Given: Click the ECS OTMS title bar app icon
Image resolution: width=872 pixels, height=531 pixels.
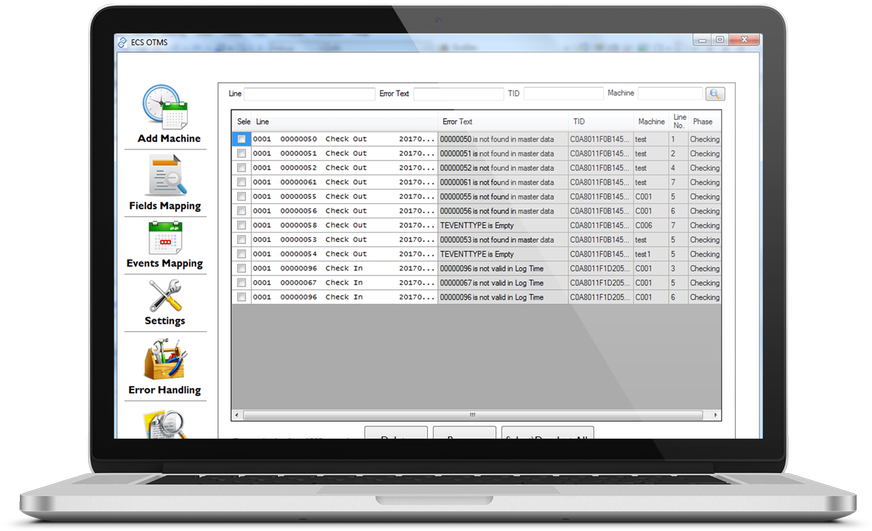Looking at the screenshot, I should (122, 42).
